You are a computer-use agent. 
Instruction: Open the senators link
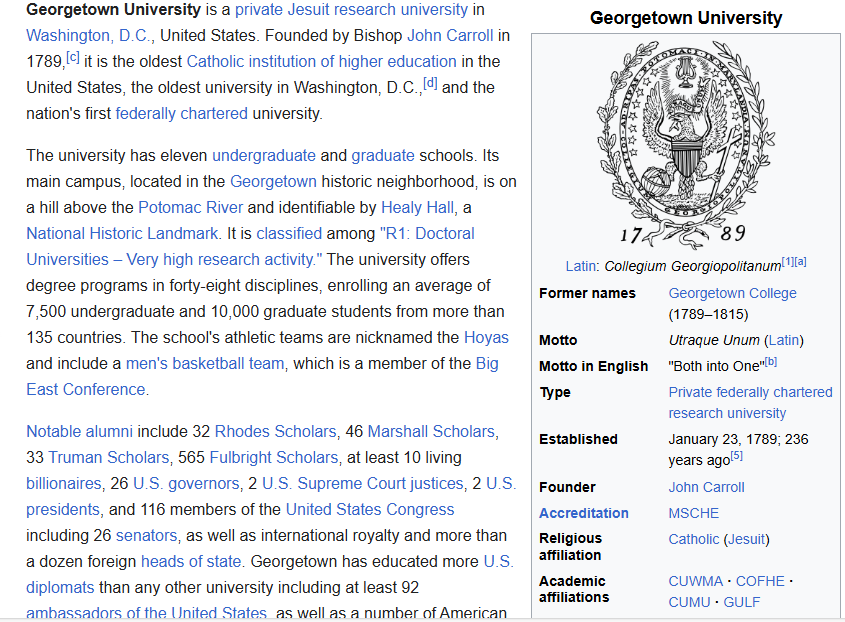(146, 536)
